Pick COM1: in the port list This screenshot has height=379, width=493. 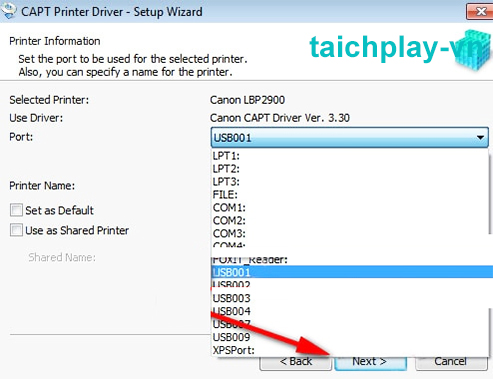[350, 208]
